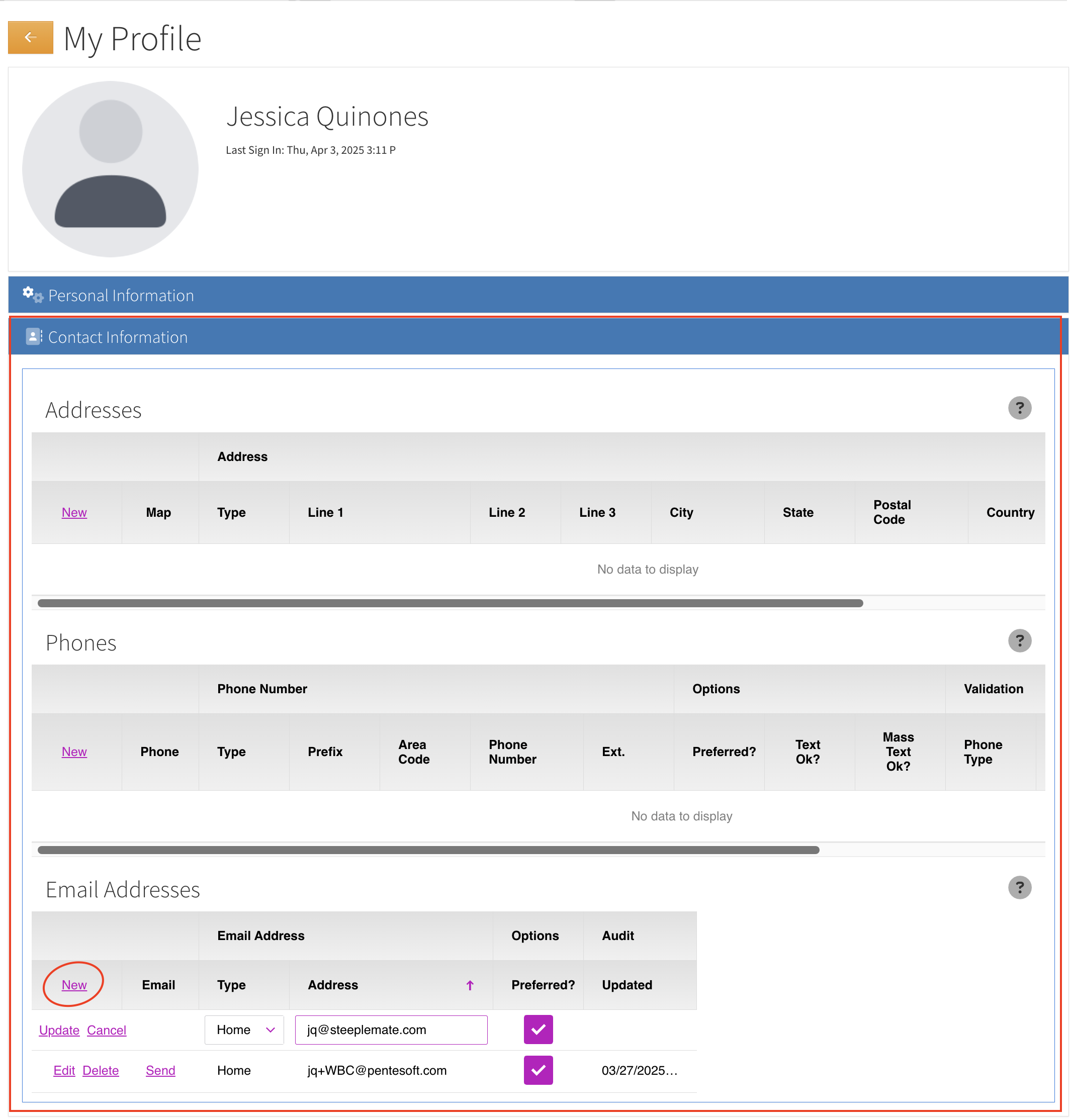Screen dimensions: 1071x1120
Task: Click the orange back arrow button
Action: pos(31,38)
